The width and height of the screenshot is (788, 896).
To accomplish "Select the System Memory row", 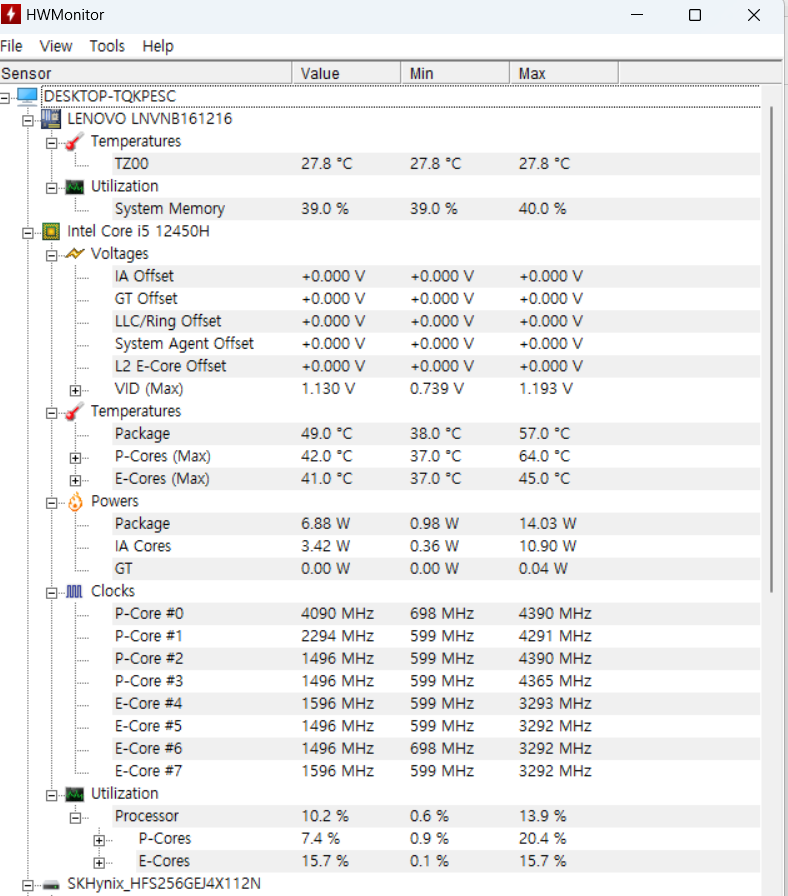I will pos(437,209).
